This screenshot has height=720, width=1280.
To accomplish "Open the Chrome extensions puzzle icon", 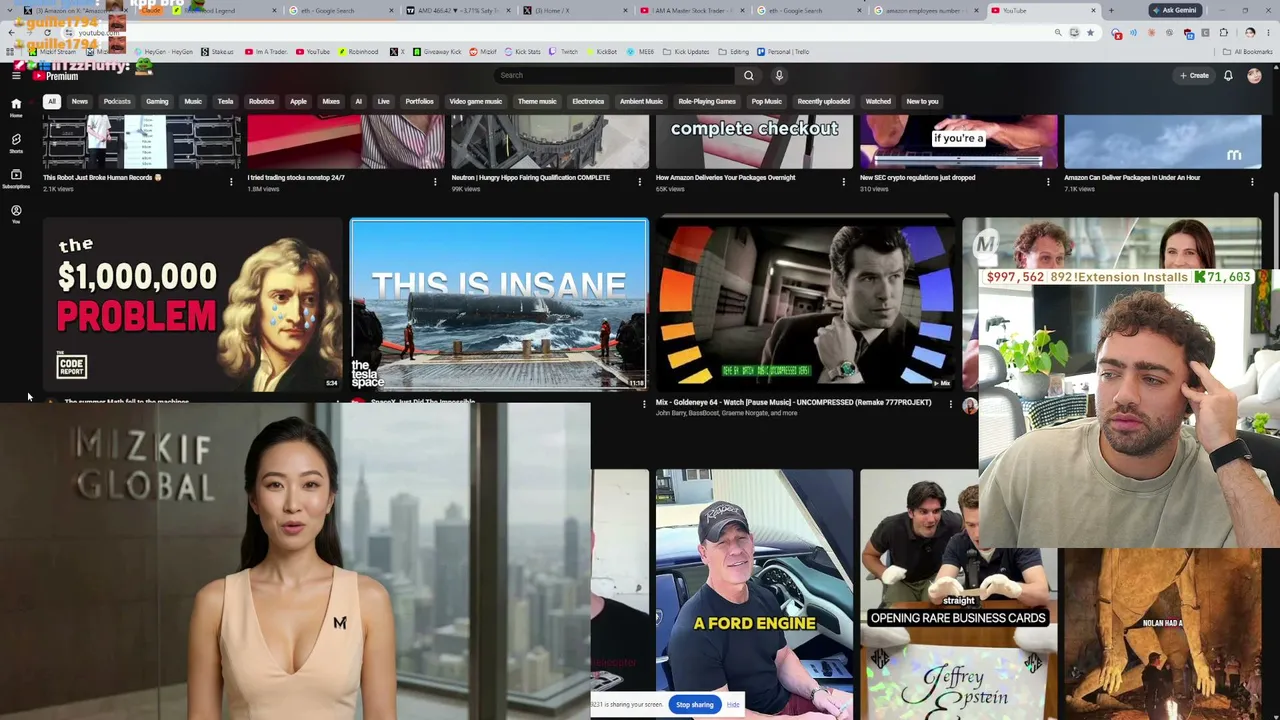I will click(1224, 32).
